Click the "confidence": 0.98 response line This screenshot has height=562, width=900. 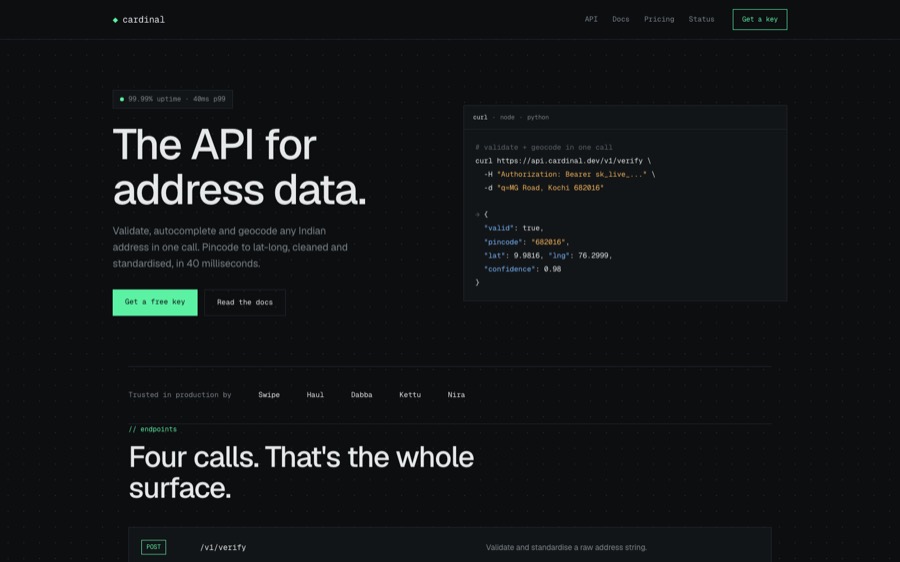point(522,269)
